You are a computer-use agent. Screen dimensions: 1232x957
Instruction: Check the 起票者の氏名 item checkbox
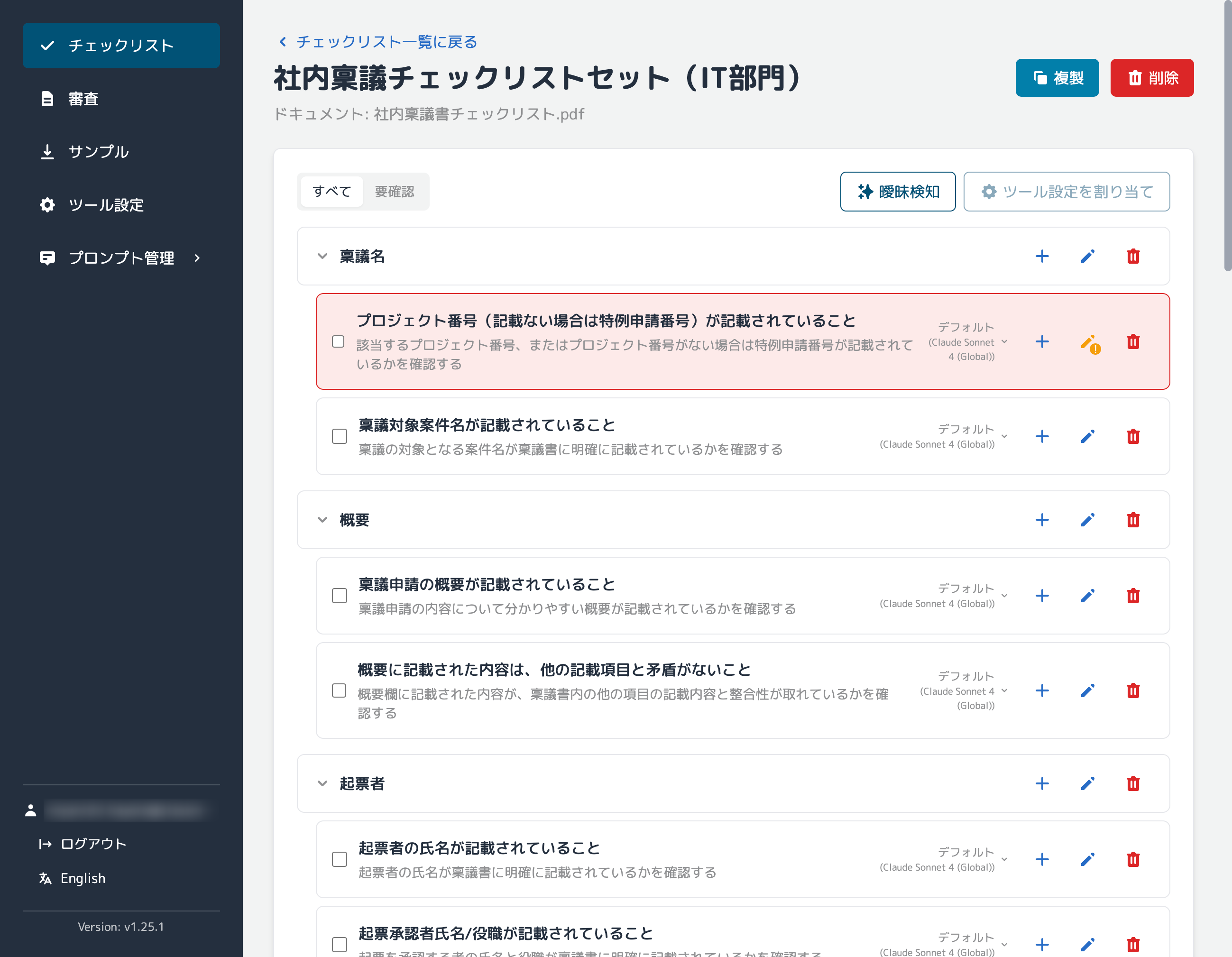click(x=339, y=859)
